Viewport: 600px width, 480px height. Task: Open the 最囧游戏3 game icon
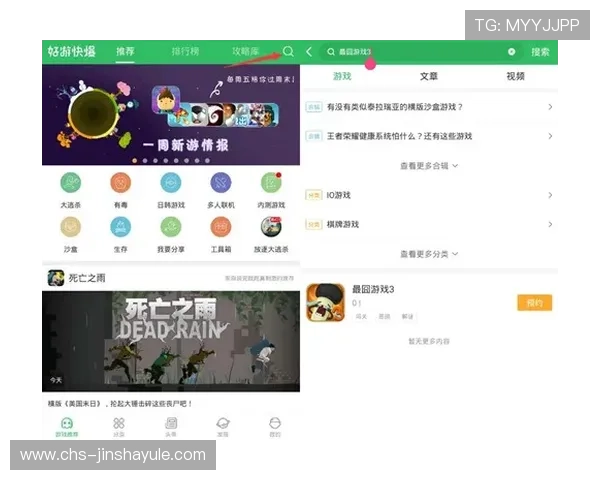click(x=326, y=303)
